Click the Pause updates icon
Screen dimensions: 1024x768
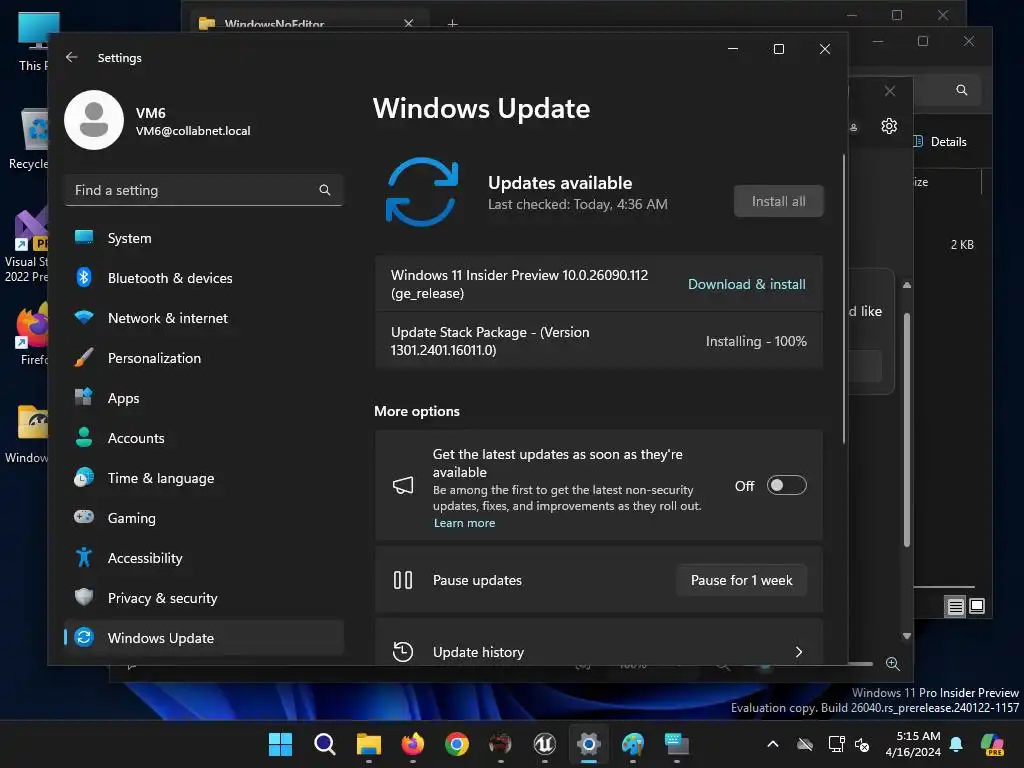[x=403, y=580]
